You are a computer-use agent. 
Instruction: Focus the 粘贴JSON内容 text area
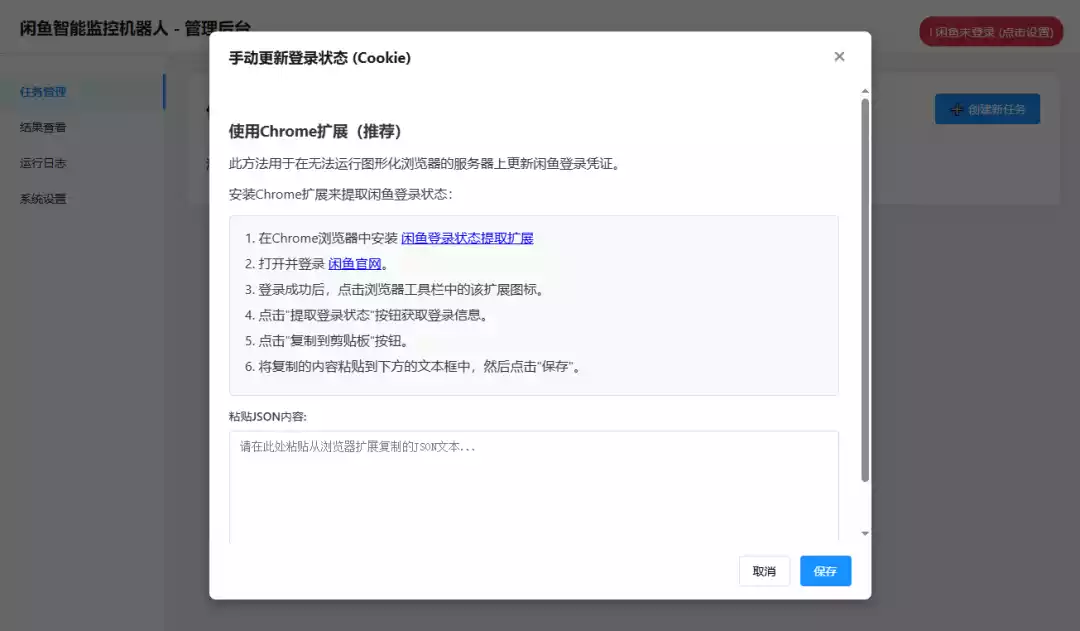coord(533,486)
